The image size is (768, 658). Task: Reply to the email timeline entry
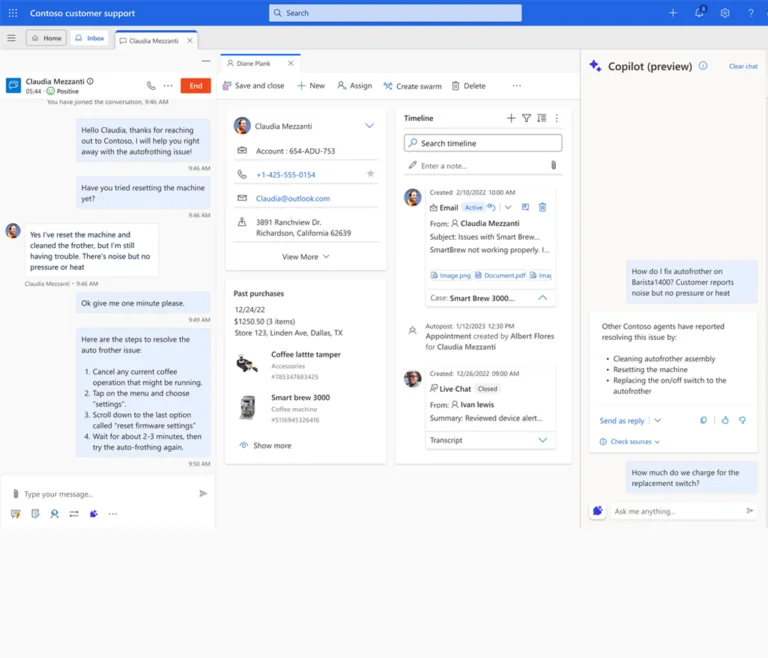click(491, 207)
